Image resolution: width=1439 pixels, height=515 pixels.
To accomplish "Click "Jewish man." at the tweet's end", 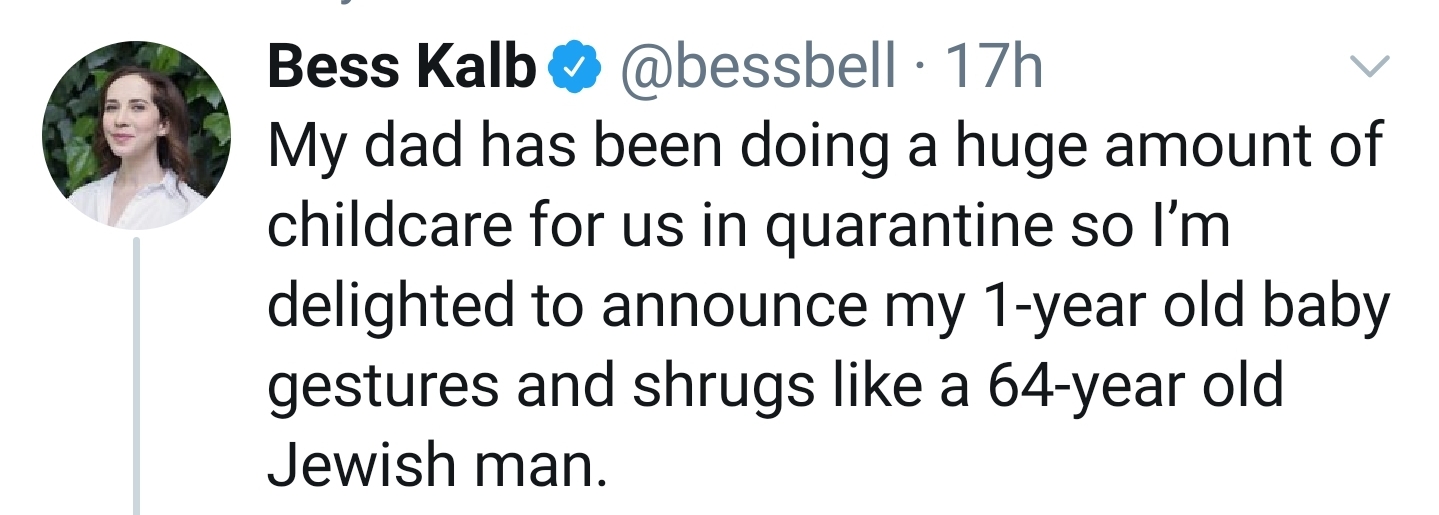I will coord(437,465).
